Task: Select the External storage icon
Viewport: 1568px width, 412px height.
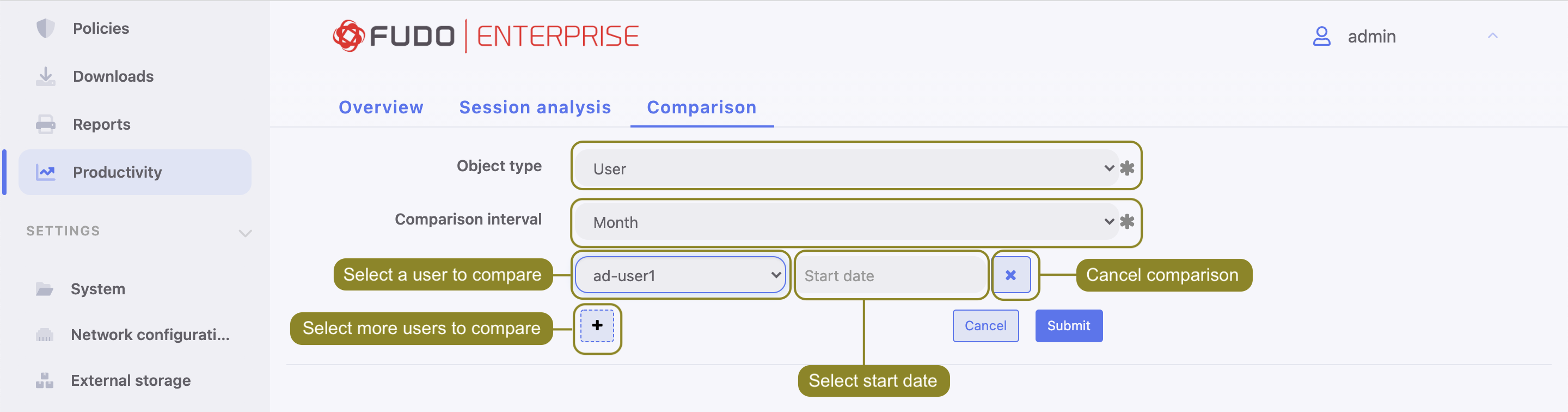Action: [x=46, y=380]
